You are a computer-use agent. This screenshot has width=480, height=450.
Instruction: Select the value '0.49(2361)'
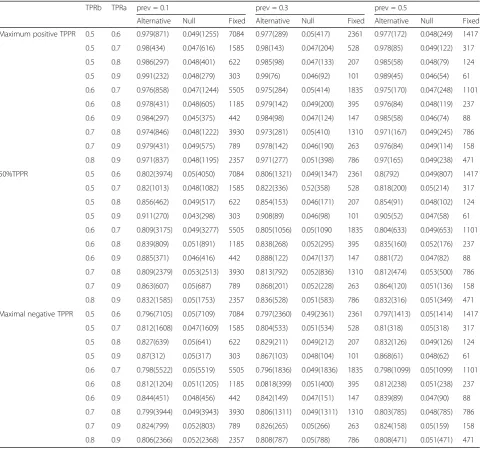pos(318,314)
